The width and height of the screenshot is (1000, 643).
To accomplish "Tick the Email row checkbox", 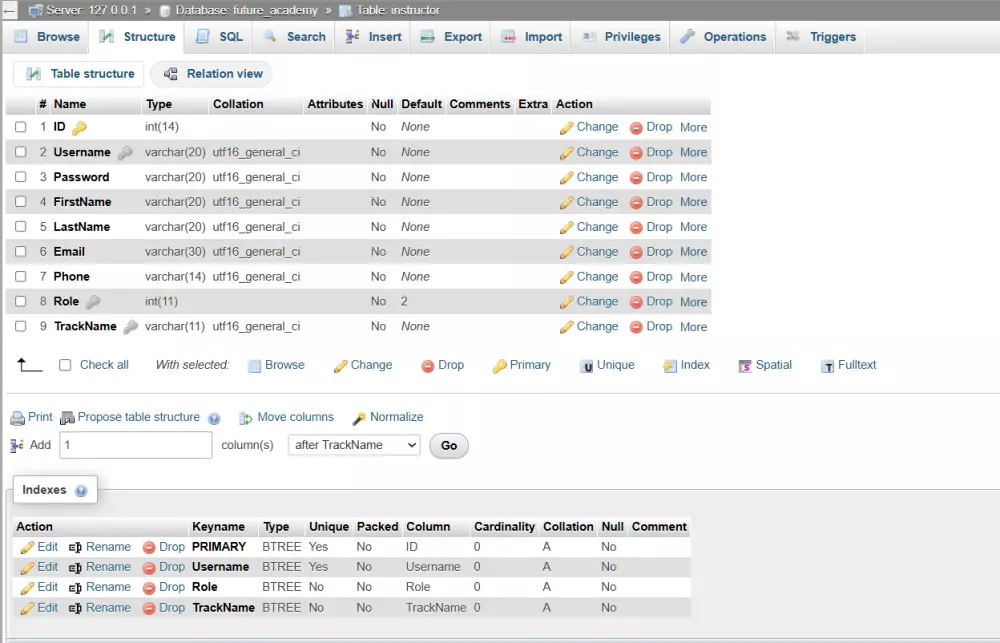I will click(x=20, y=252).
